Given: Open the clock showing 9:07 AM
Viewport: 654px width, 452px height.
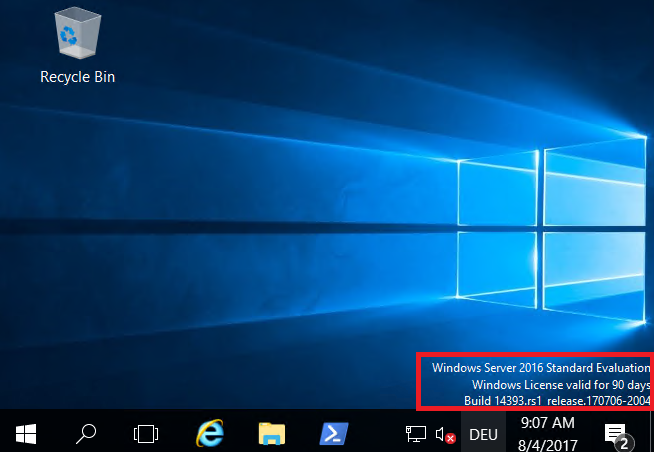Looking at the screenshot, I should pyautogui.click(x=548, y=434).
